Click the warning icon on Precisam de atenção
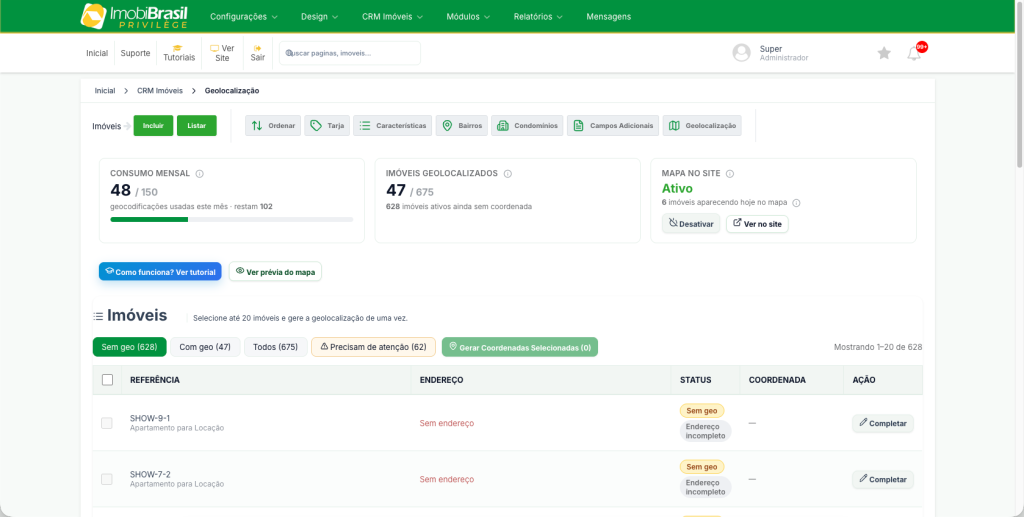 coord(324,347)
